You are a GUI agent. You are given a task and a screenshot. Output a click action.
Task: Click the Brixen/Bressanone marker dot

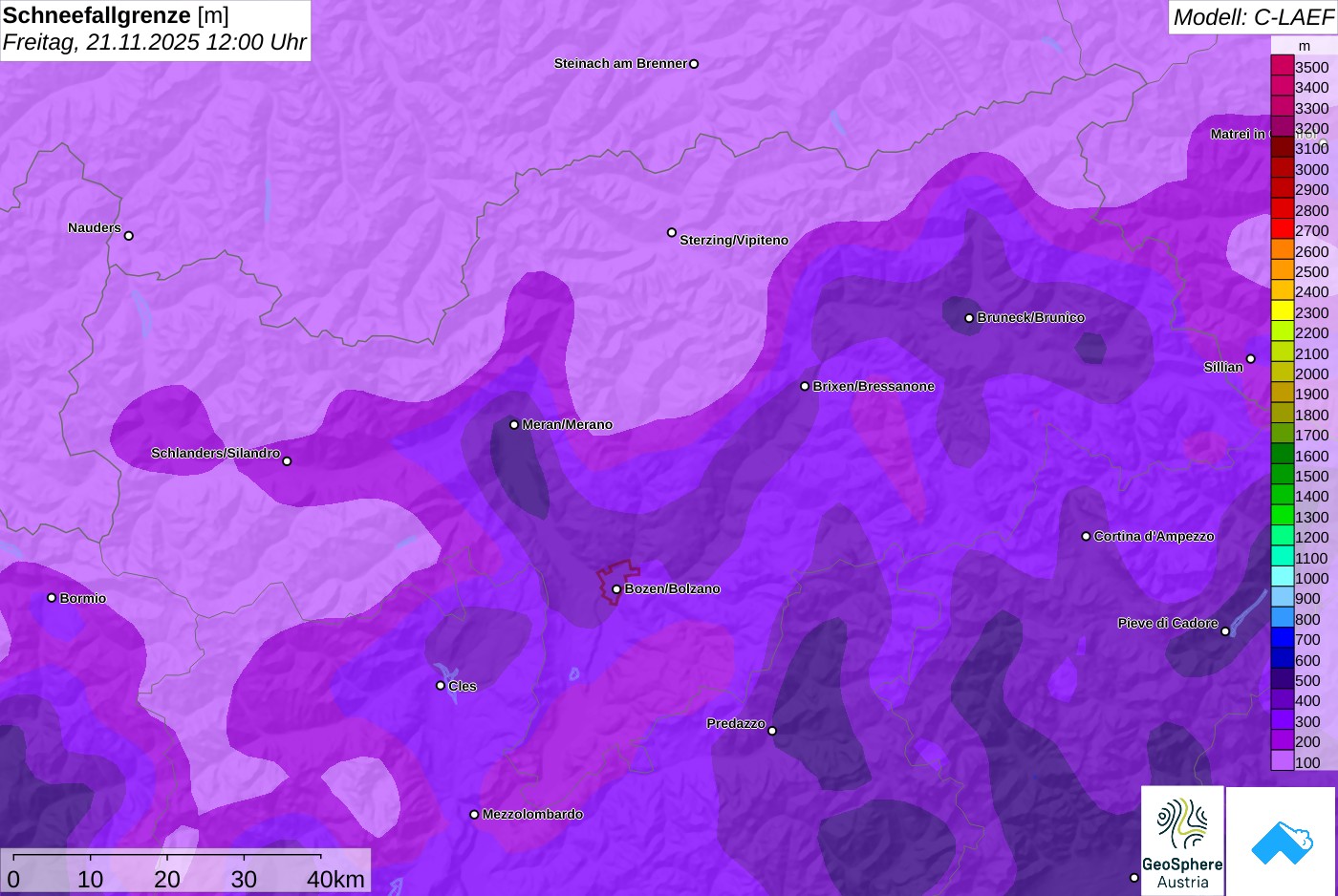[805, 386]
